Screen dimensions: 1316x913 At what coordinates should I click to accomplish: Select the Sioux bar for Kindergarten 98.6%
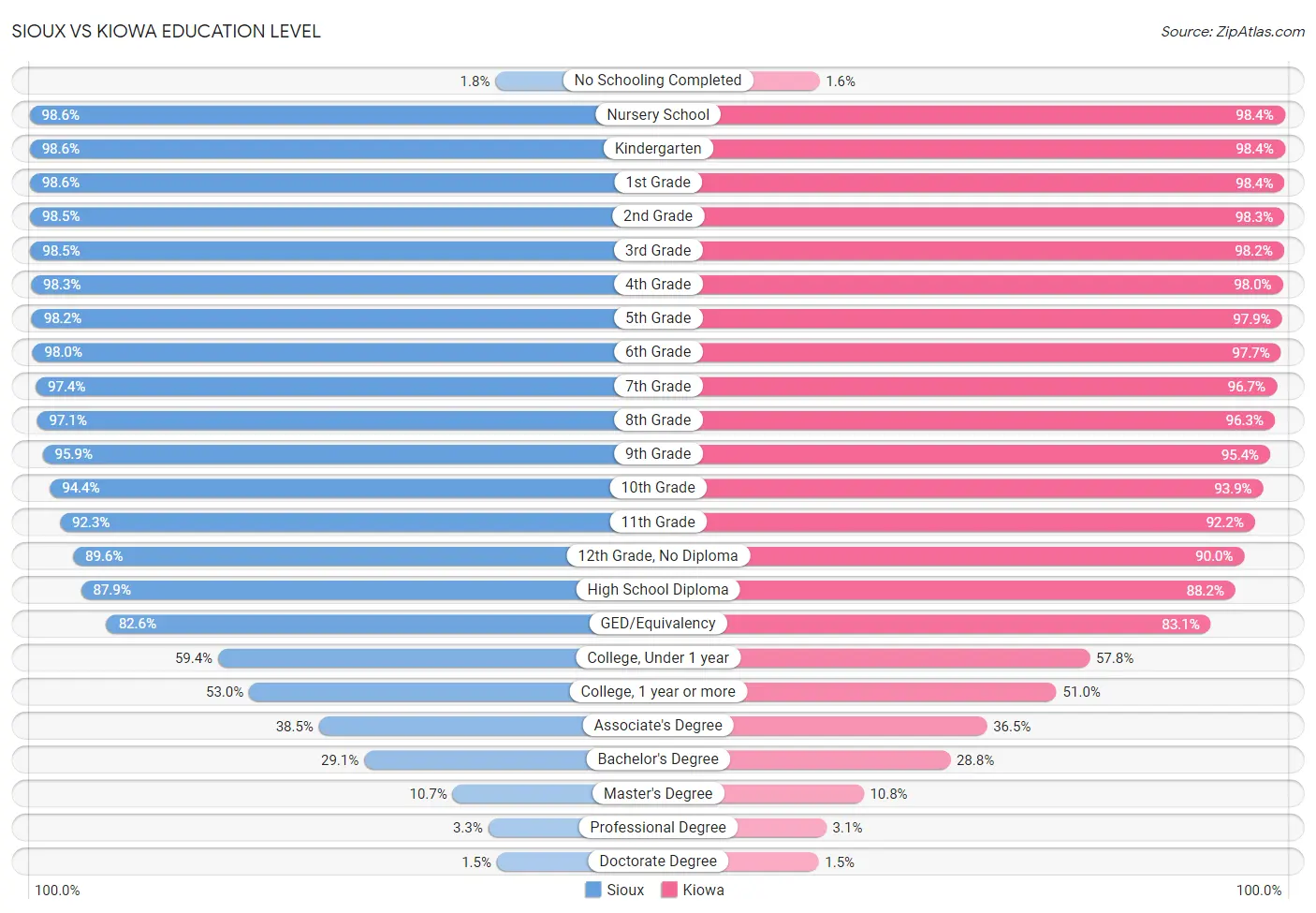(344, 149)
